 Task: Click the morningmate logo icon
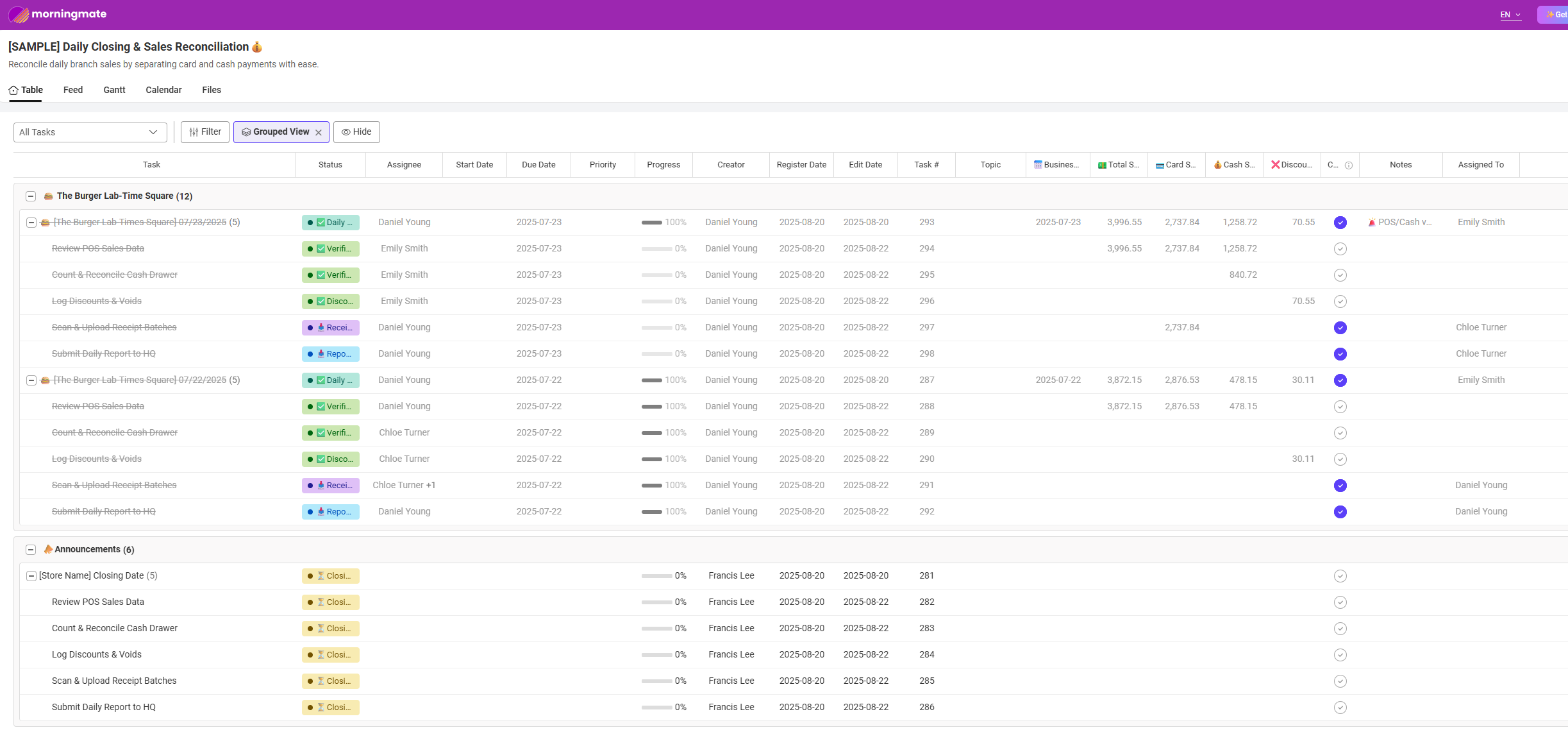(19, 14)
